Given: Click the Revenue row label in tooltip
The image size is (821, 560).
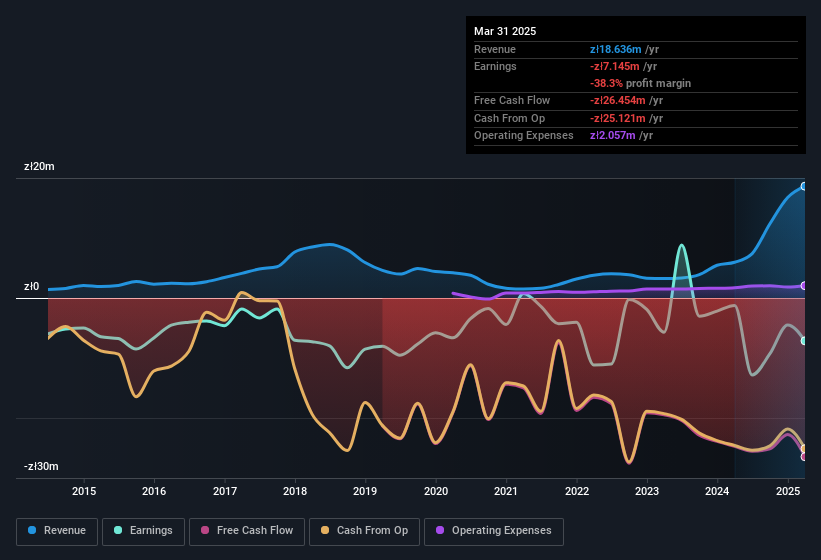Looking at the screenshot, I should click(495, 49).
